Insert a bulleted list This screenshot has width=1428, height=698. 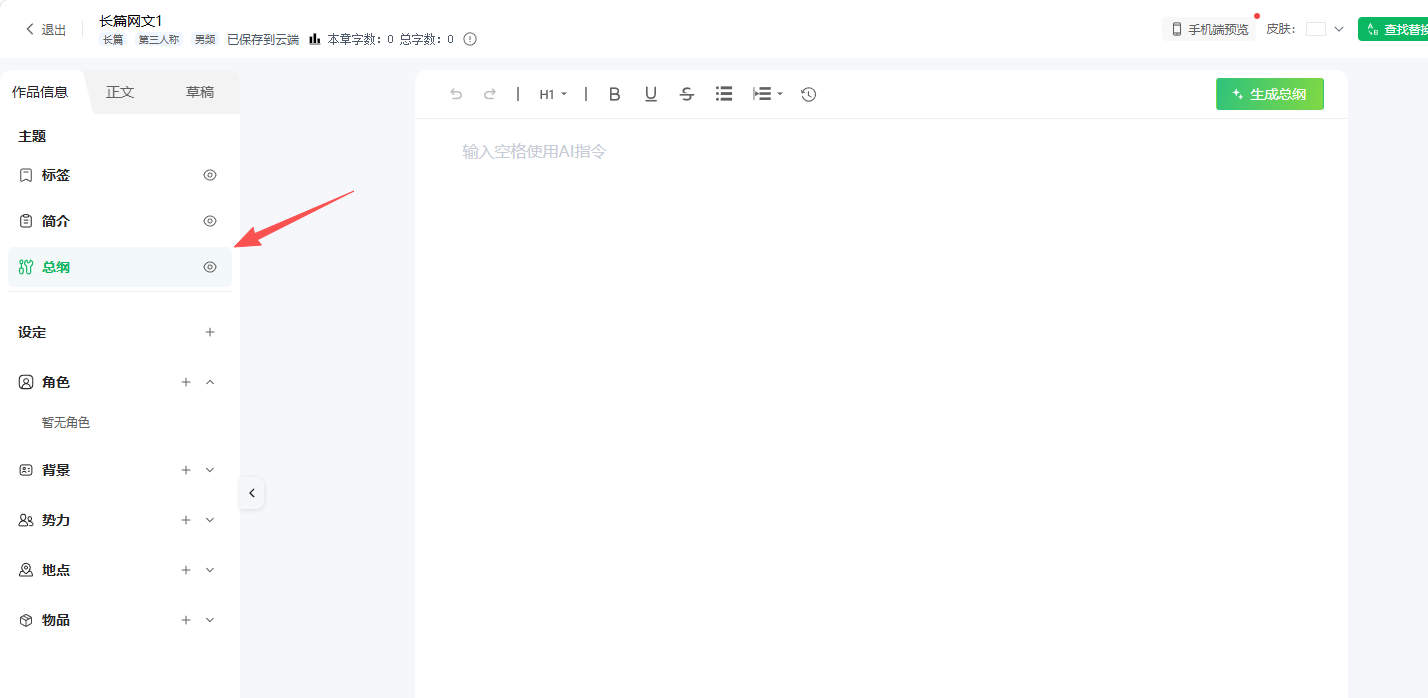point(724,93)
